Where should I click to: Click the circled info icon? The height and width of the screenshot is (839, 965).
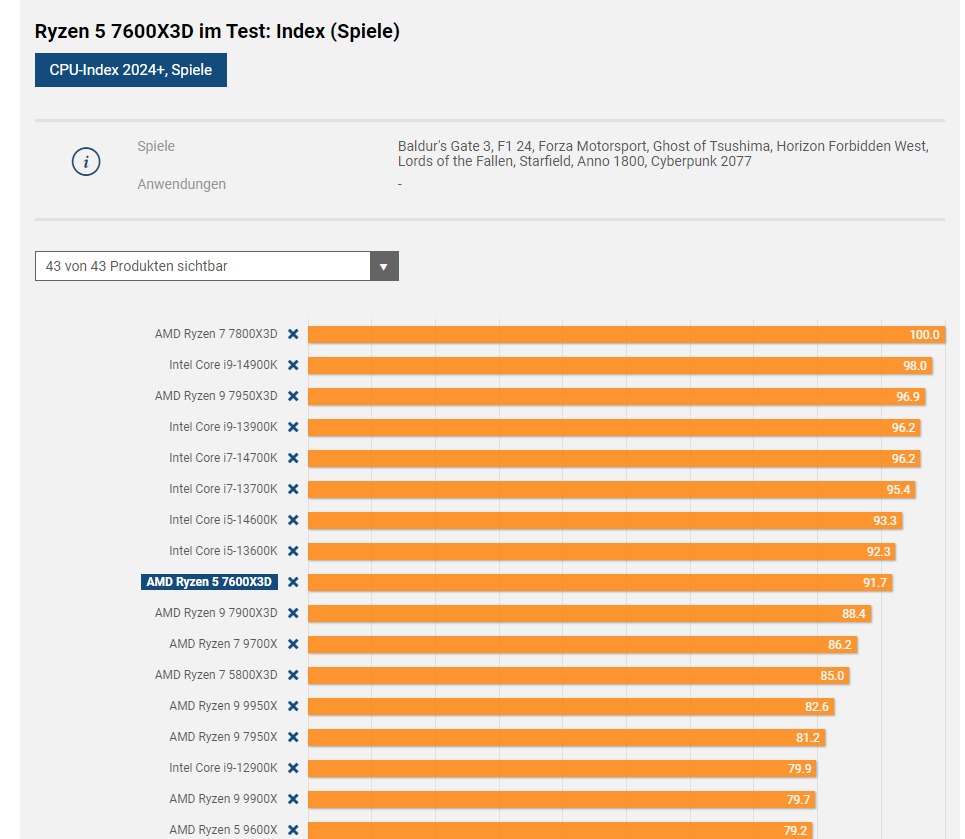86,162
